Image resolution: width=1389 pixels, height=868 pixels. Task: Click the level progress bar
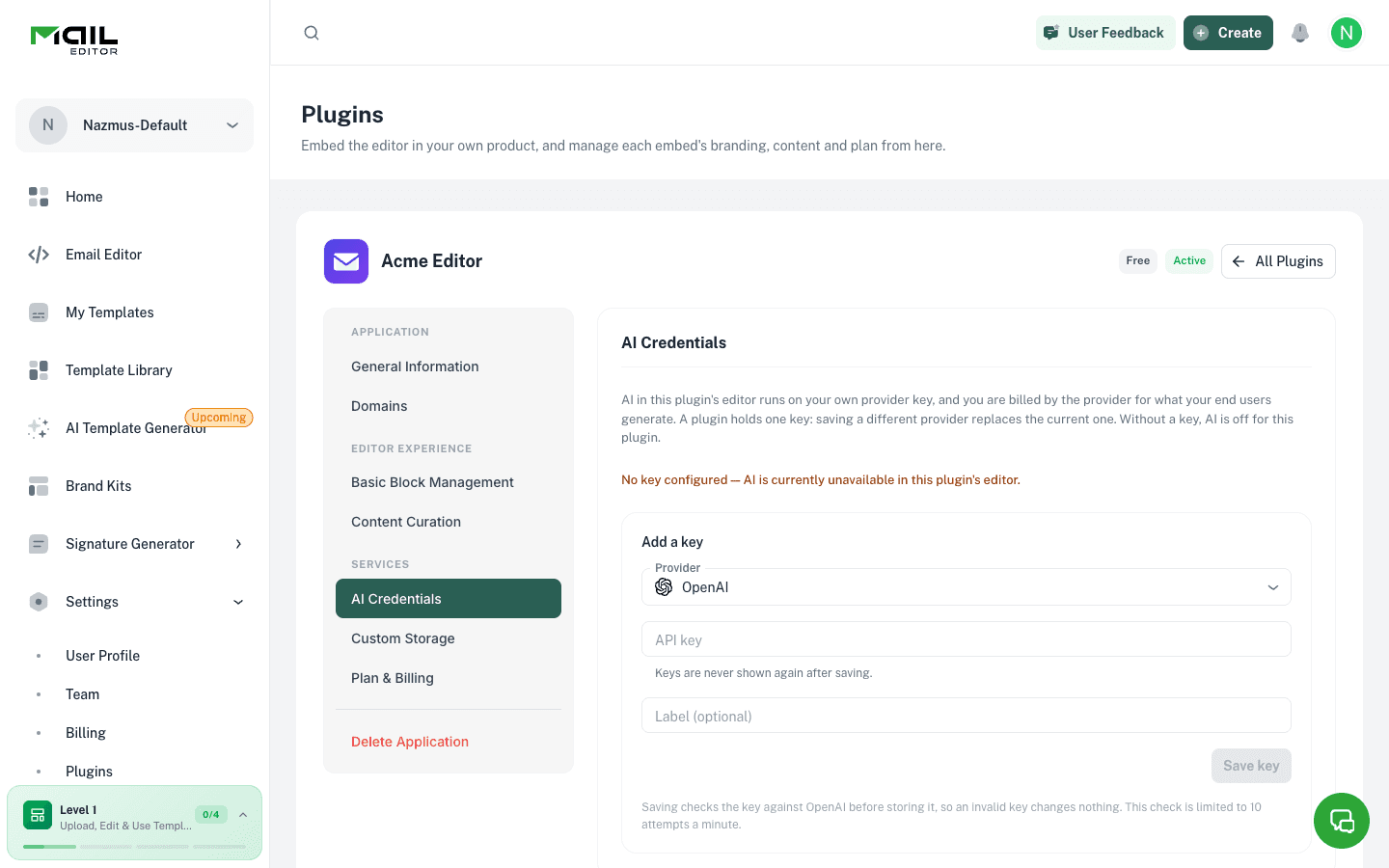coord(134,847)
